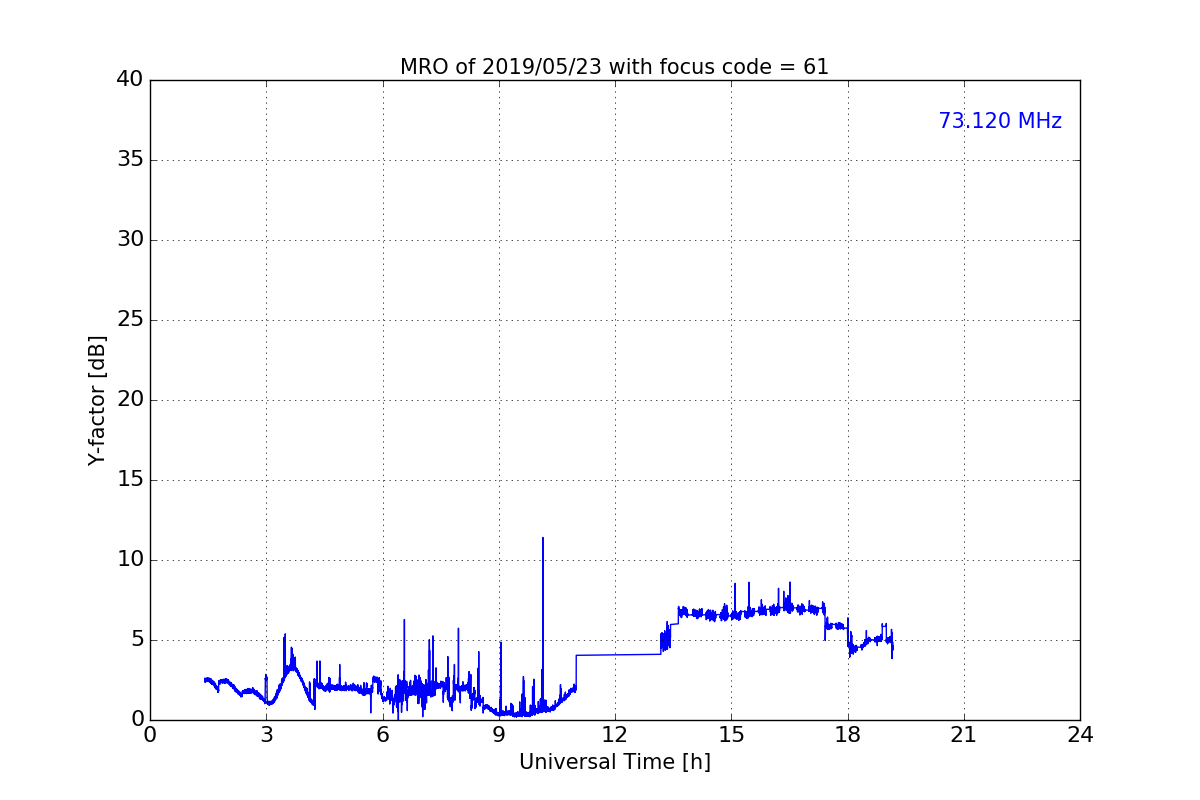This screenshot has height=800, width=1200.
Task: Click x-axis tick label 21
Action: point(964,735)
